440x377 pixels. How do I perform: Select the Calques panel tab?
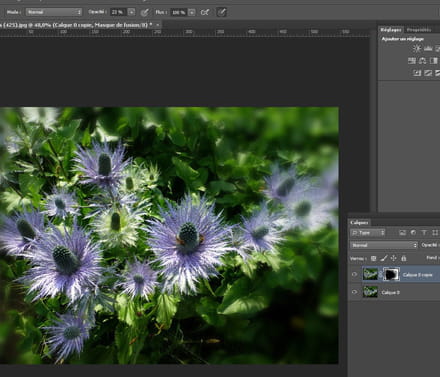[x=359, y=223]
